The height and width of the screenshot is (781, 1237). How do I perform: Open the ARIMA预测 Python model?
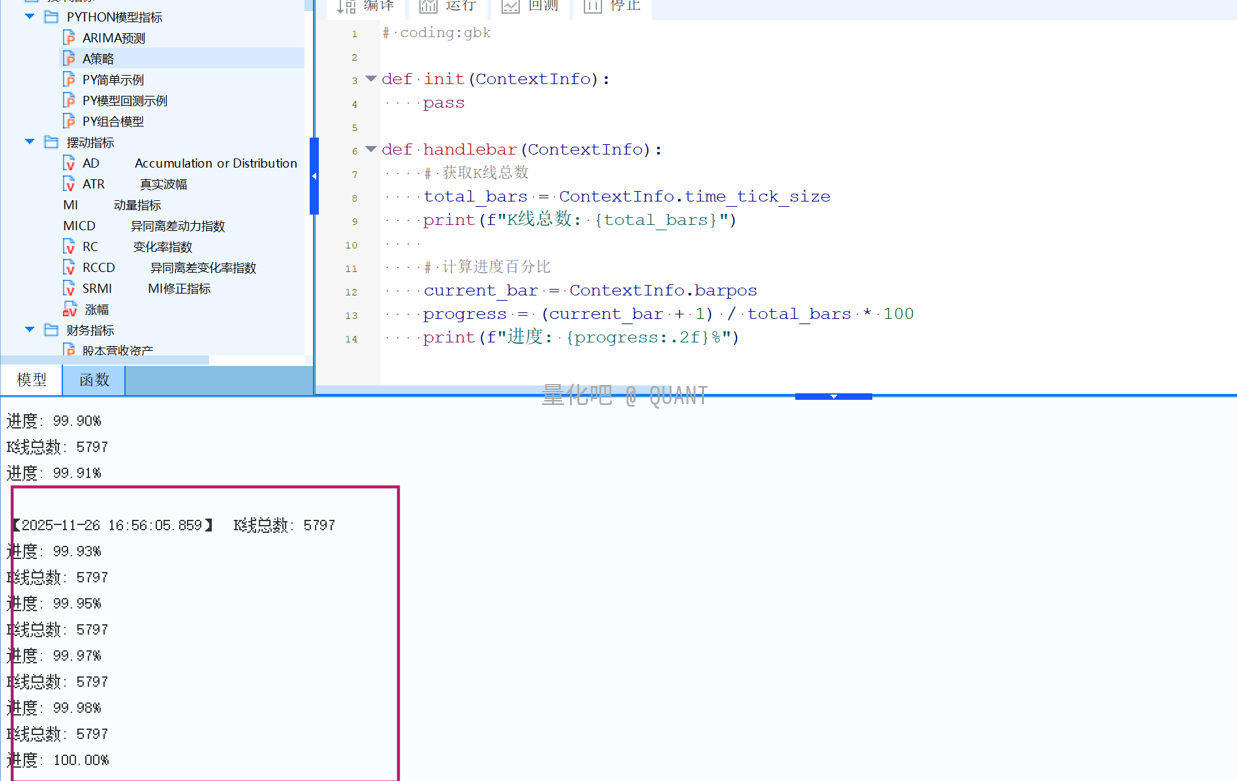[113, 38]
